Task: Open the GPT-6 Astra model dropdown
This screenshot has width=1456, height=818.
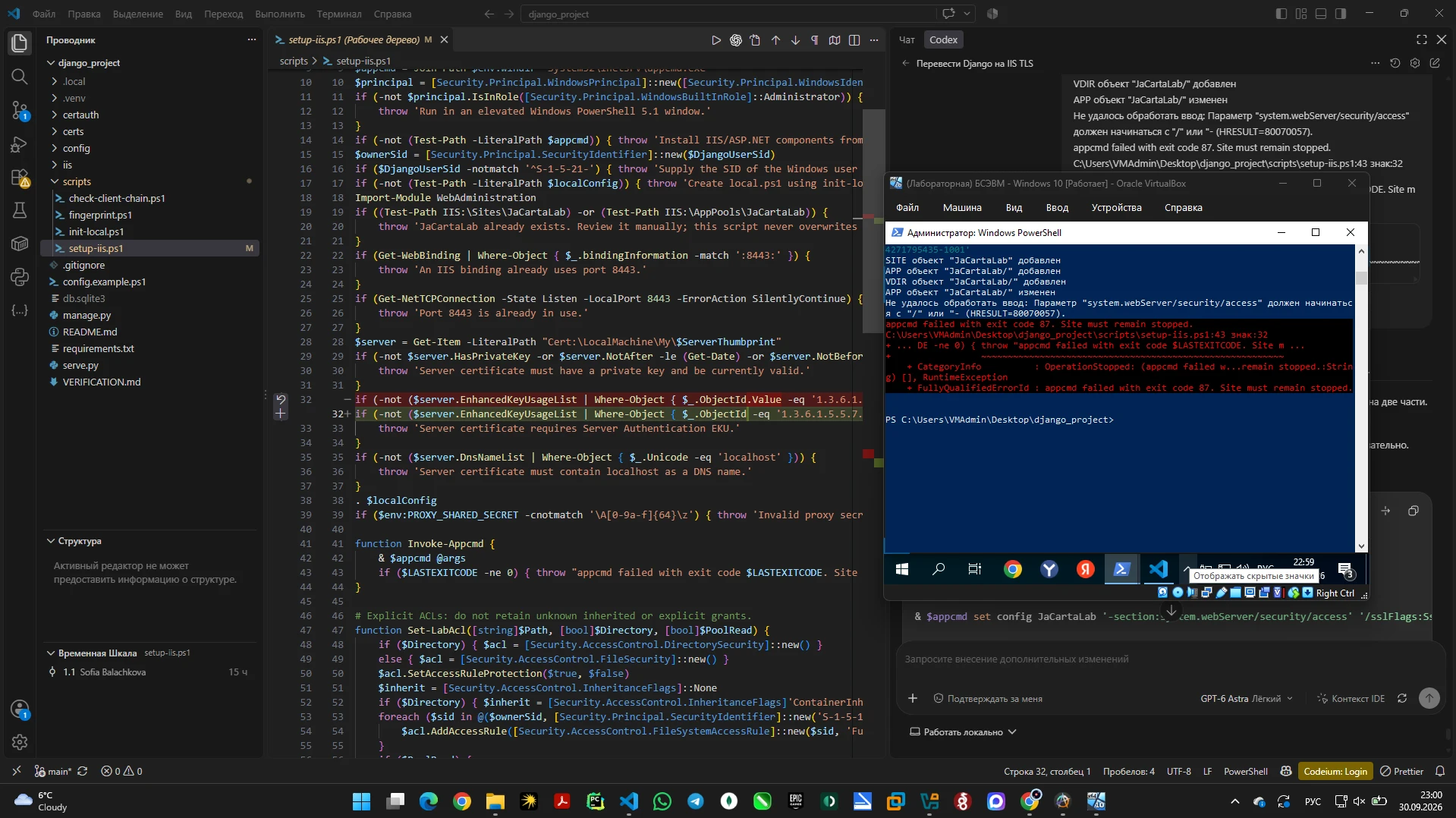Action: 1247,699
